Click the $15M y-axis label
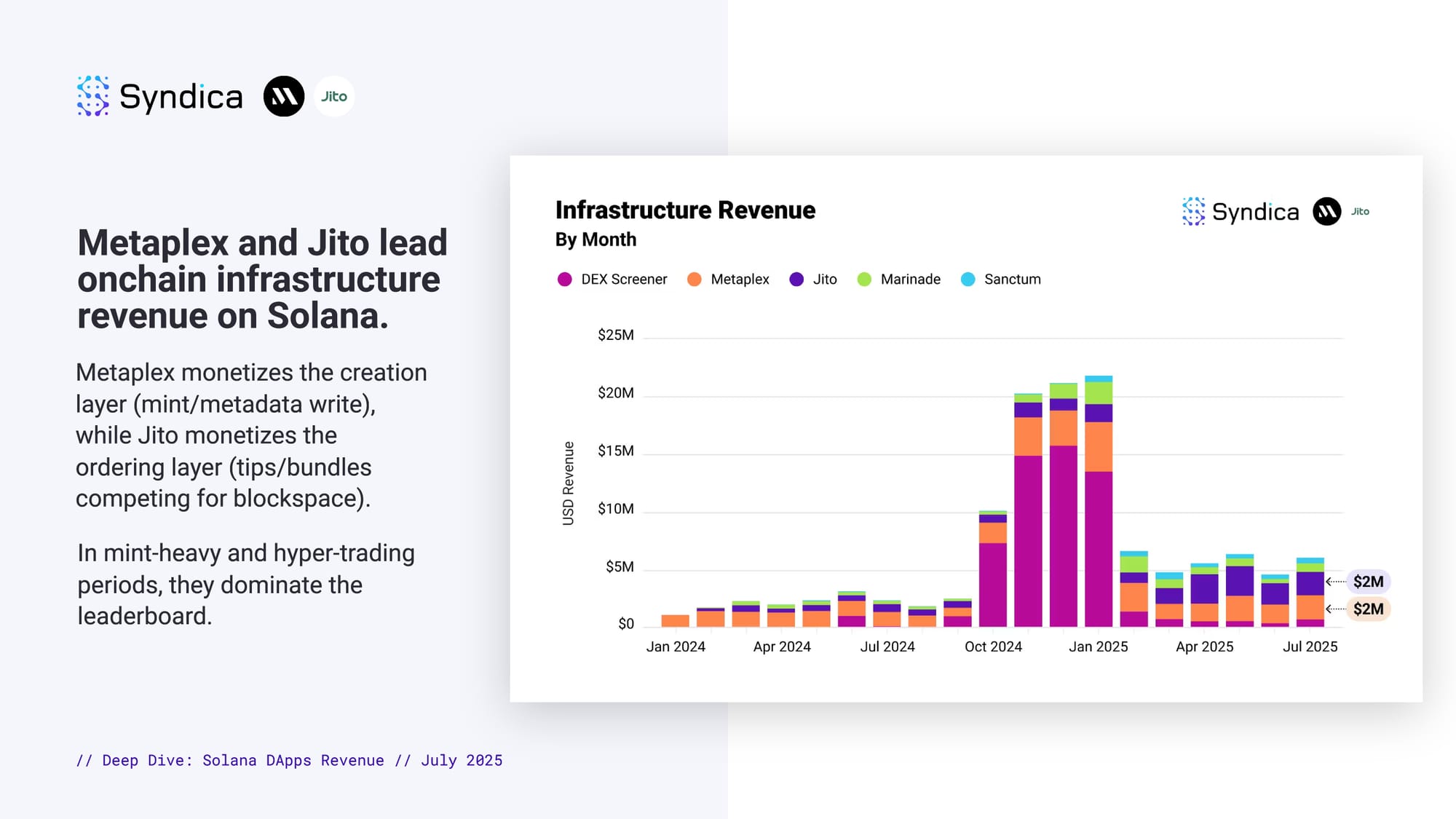 [x=615, y=451]
